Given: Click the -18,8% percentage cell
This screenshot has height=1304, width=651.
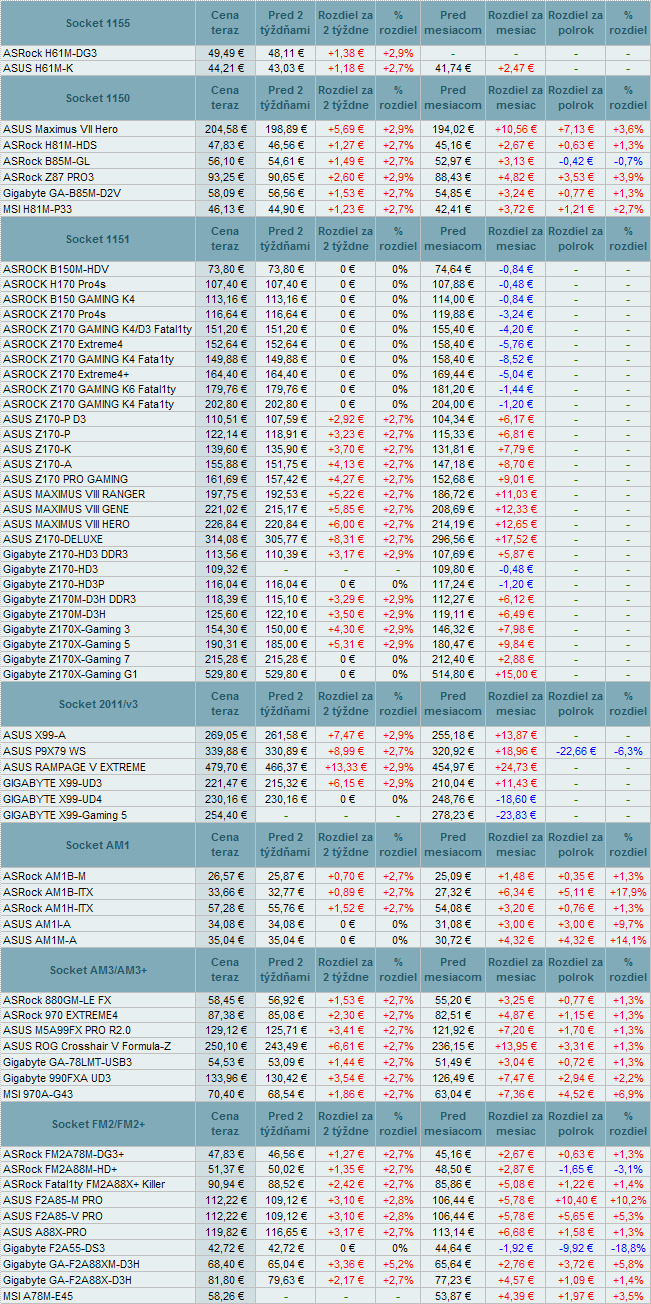Looking at the screenshot, I should tap(628, 1249).
